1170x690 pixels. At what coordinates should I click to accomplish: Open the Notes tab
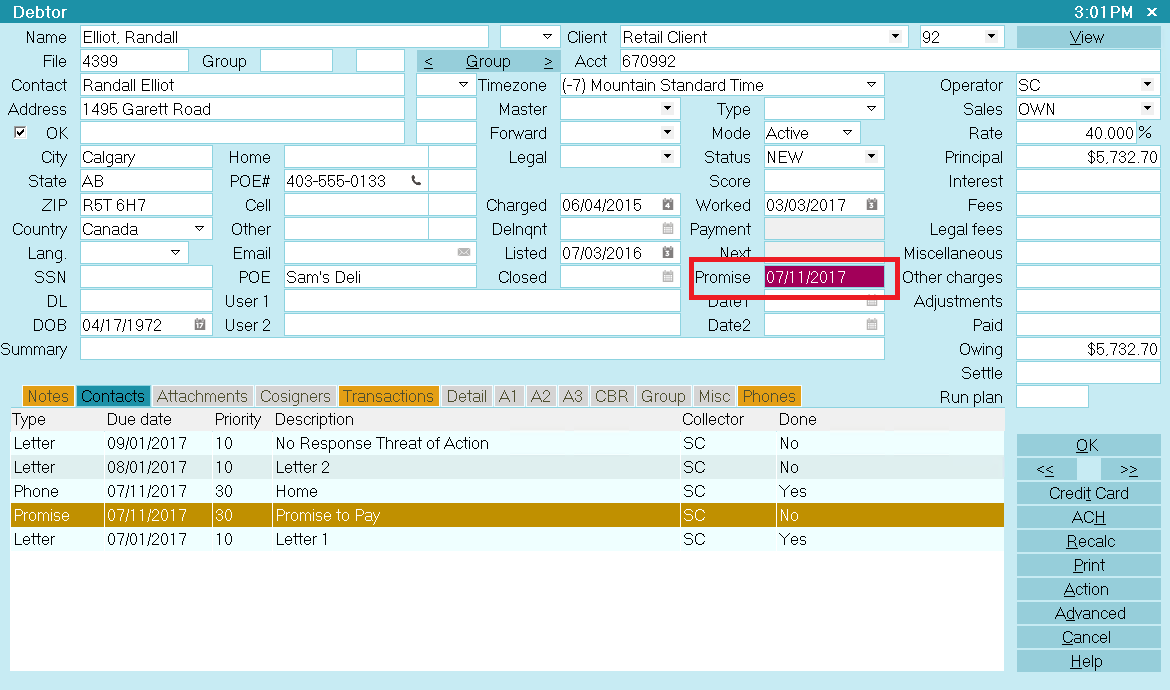[47, 396]
